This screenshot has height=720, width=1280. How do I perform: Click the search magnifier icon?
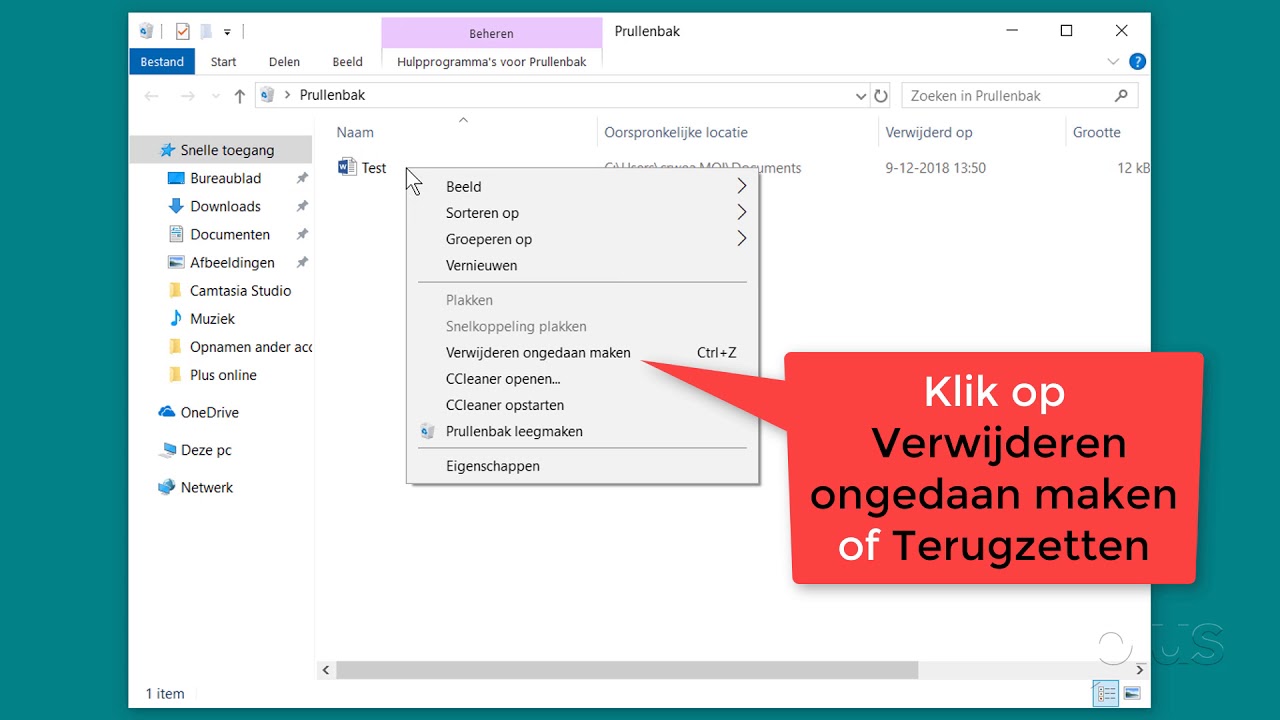(1121, 96)
